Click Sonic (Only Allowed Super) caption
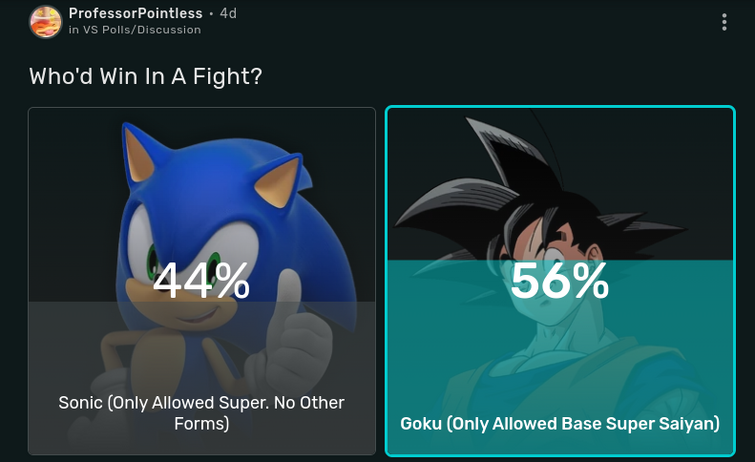The image size is (755, 462). (x=201, y=413)
